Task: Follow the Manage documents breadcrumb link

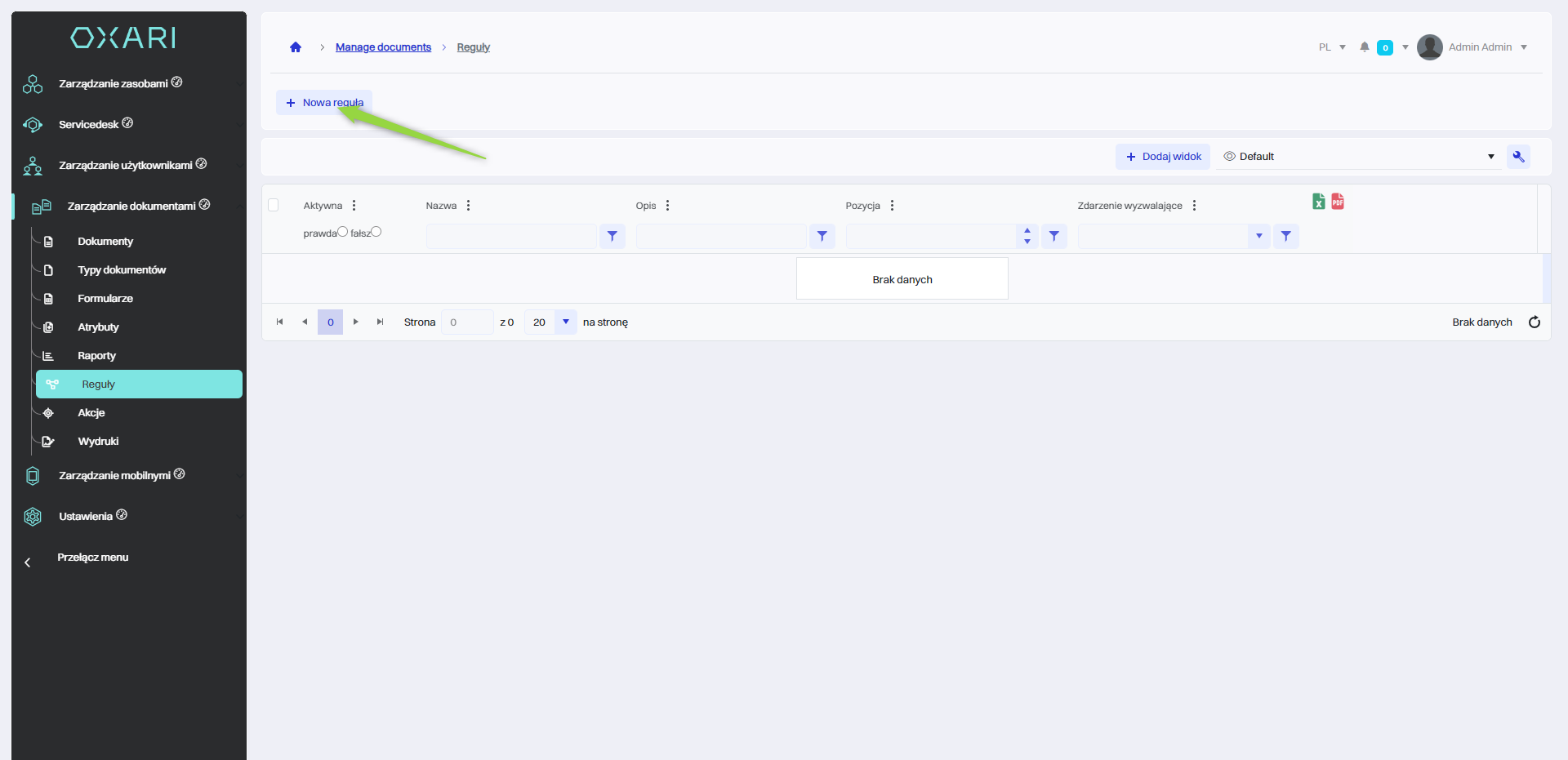Action: click(383, 47)
